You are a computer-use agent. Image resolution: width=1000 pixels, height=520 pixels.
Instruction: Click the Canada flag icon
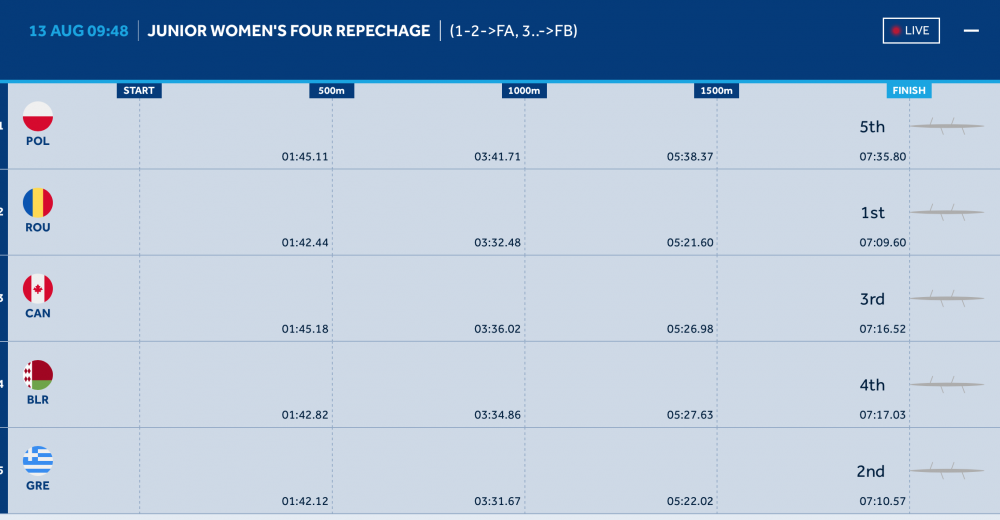(x=38, y=289)
